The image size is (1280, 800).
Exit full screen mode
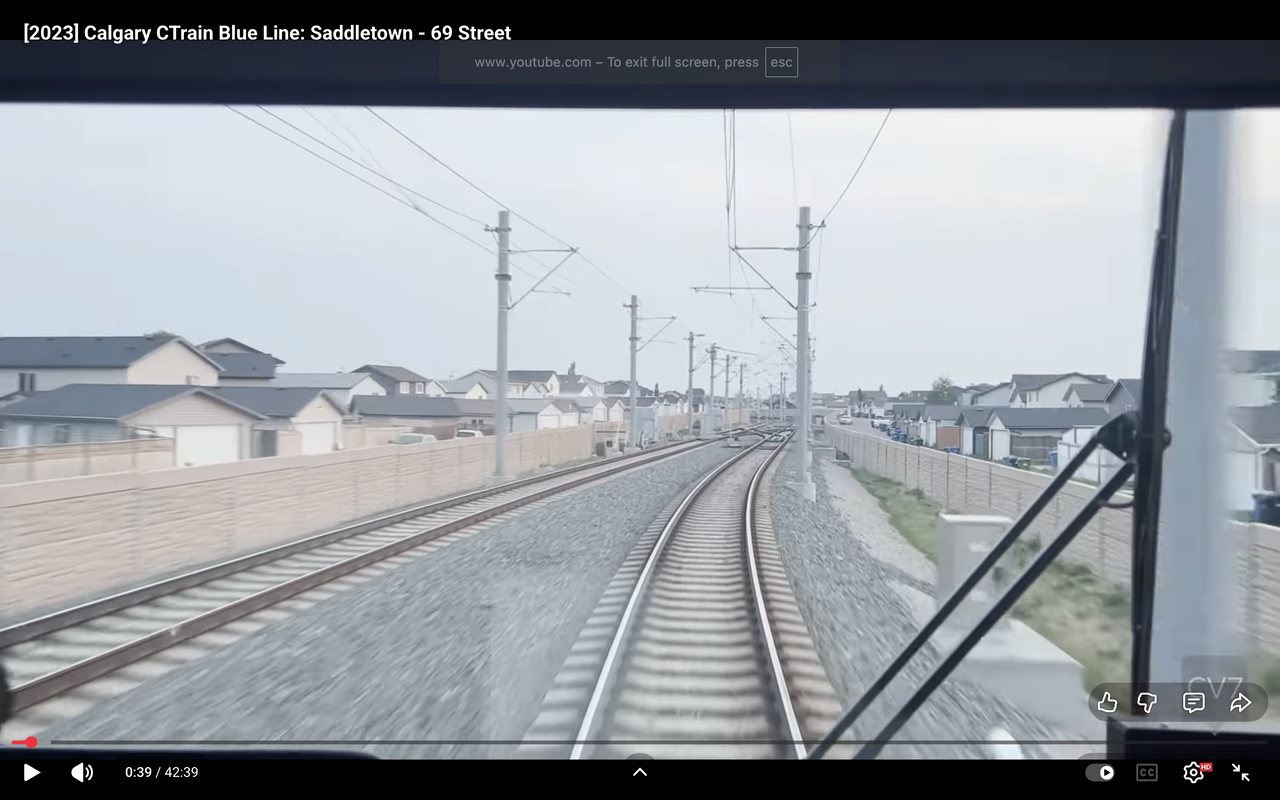[x=1241, y=772]
